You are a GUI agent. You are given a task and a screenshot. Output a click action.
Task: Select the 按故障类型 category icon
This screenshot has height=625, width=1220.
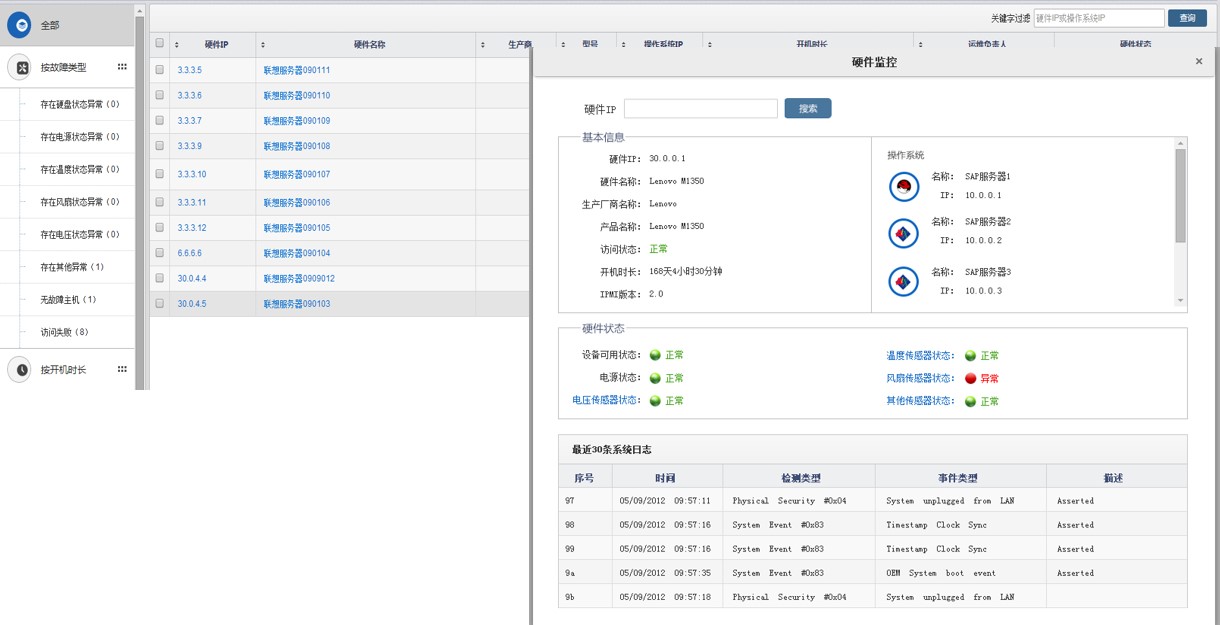20,67
